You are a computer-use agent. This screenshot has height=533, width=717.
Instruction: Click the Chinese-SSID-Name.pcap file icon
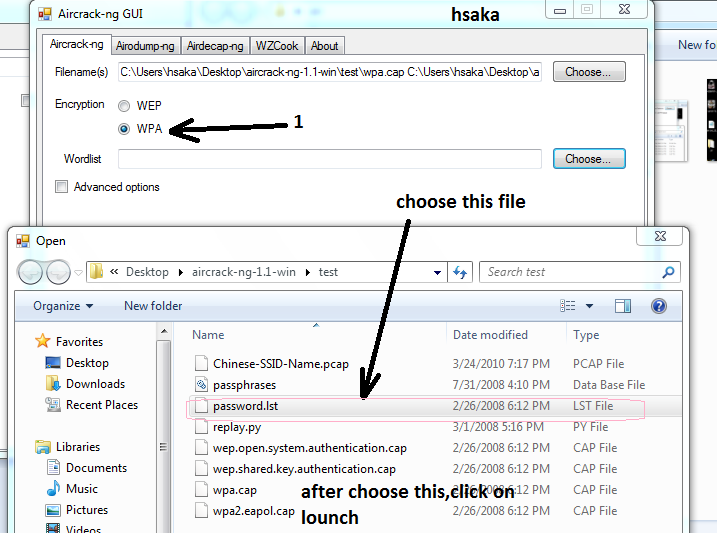[201, 363]
